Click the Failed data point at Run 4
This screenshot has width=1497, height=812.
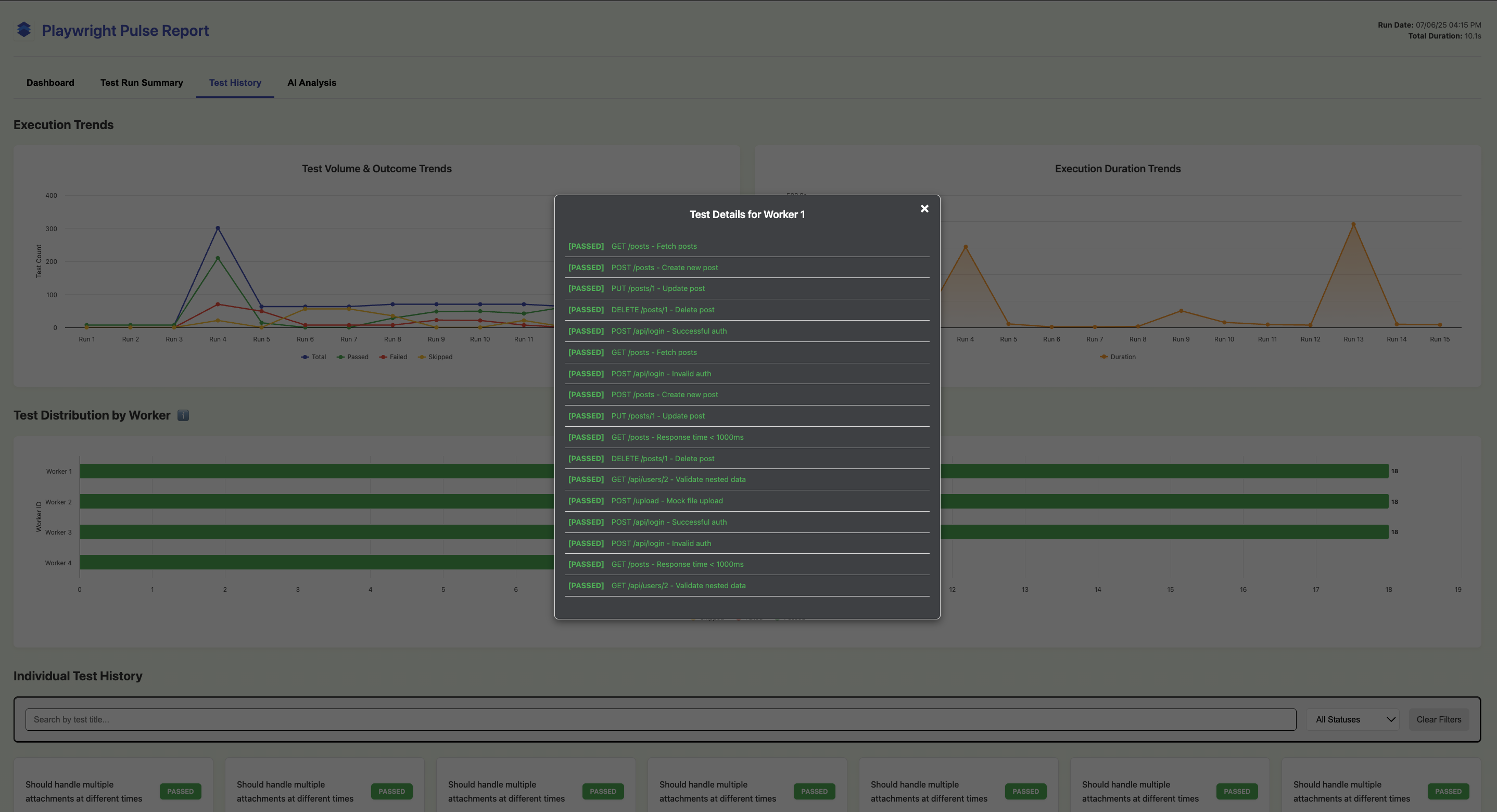pyautogui.click(x=218, y=304)
